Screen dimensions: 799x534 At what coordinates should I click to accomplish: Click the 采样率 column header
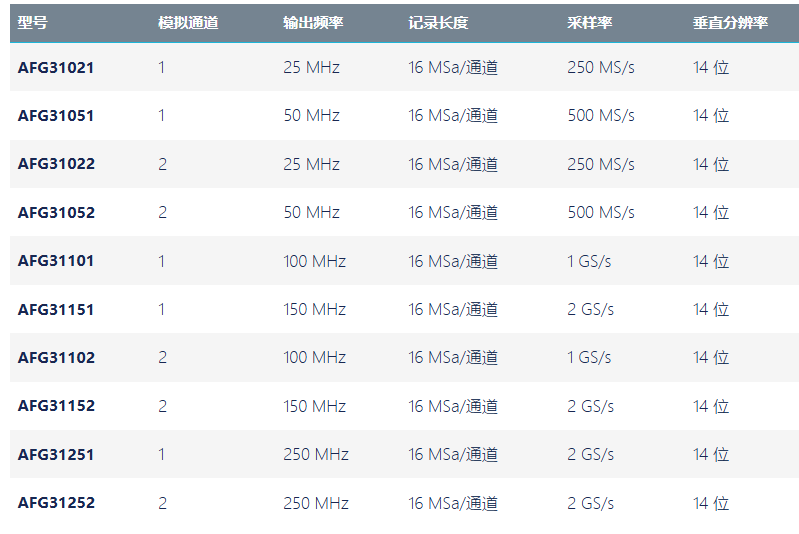click(x=589, y=23)
